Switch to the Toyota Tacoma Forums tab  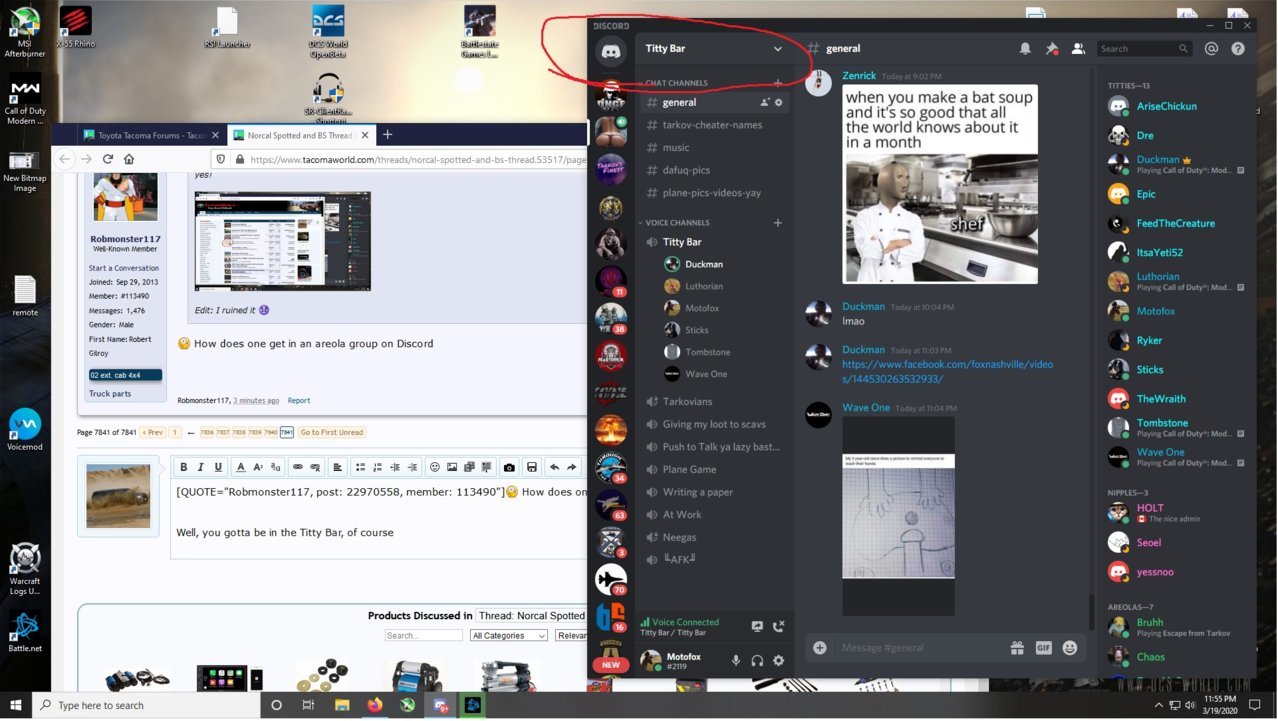point(151,135)
